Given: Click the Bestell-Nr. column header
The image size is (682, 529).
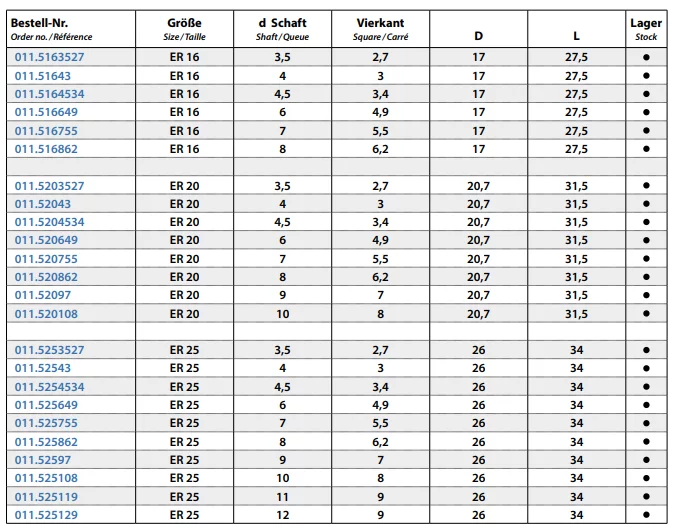Looking at the screenshot, I should (51, 29).
